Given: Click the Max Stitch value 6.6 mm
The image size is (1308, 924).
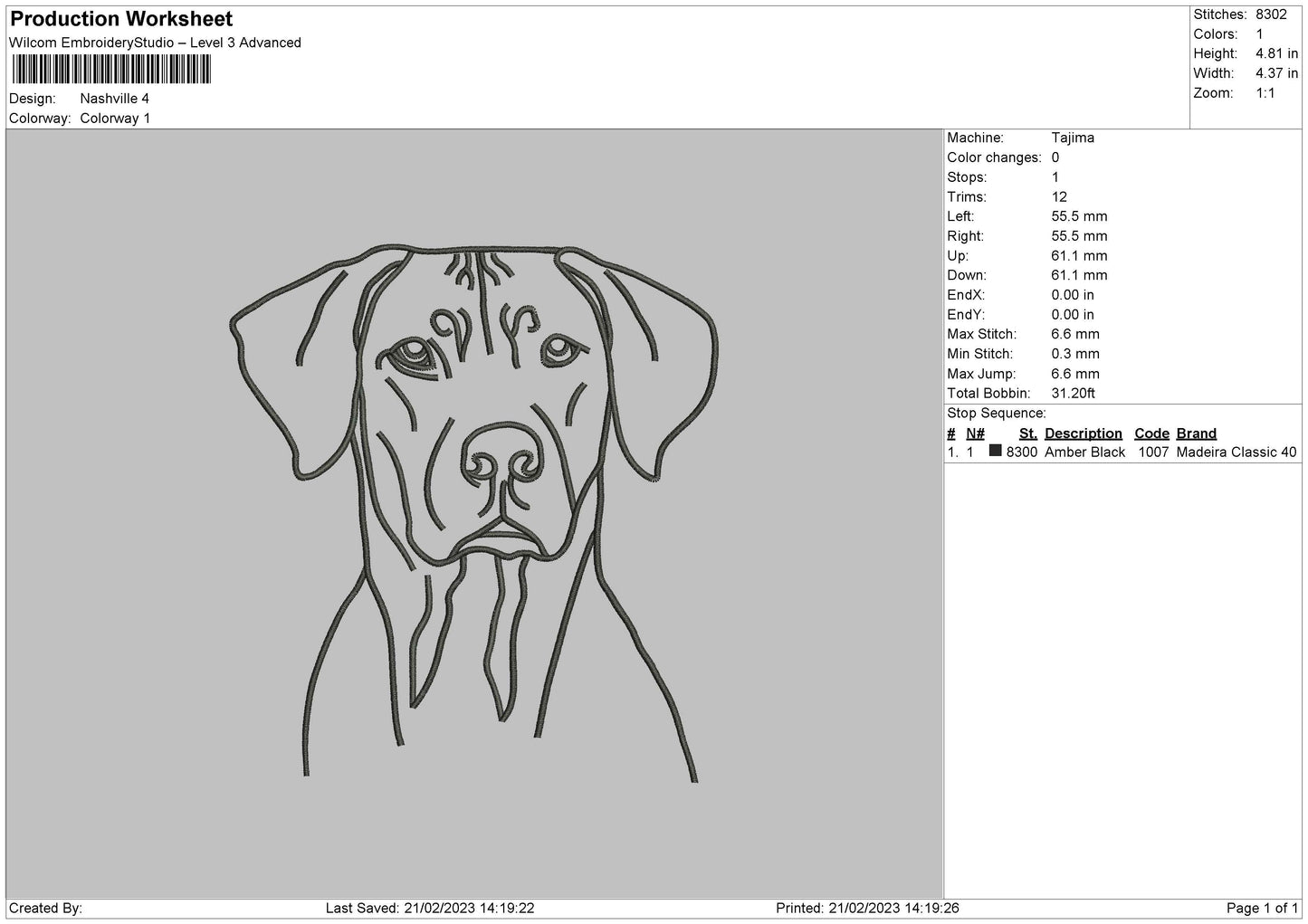Looking at the screenshot, I should click(1075, 335).
